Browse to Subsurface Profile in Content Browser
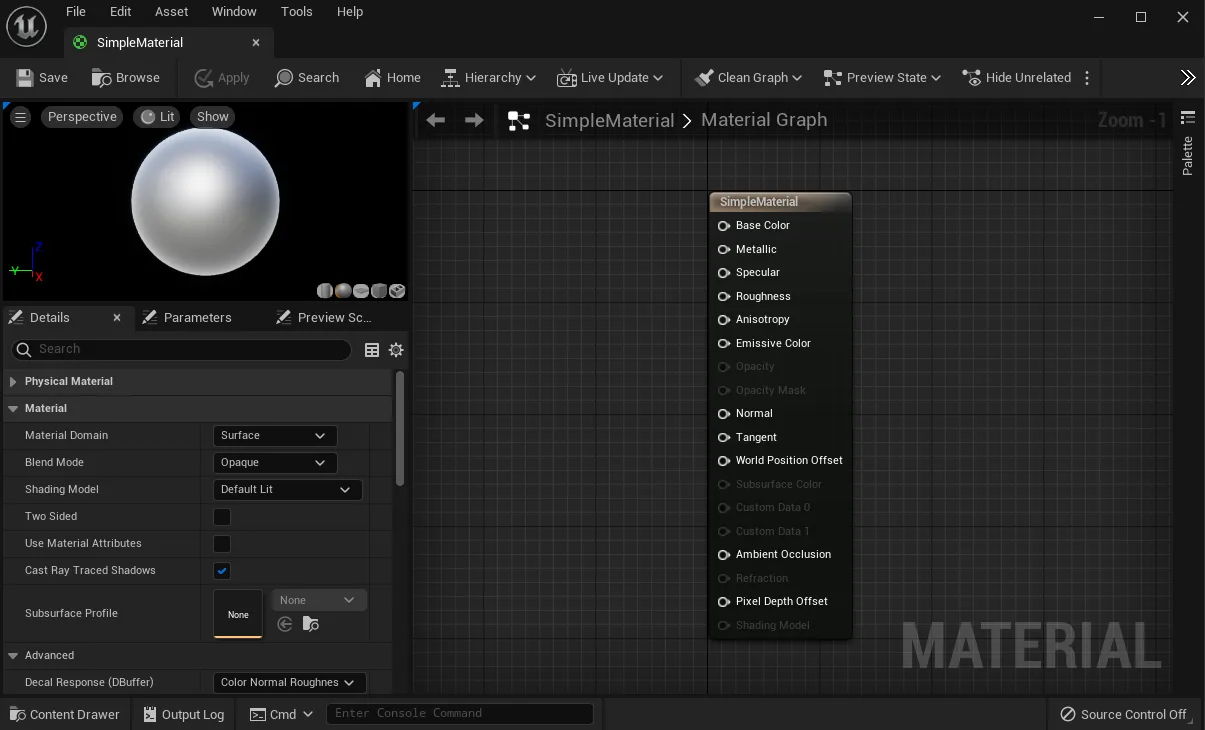This screenshot has width=1205, height=730. (x=311, y=624)
